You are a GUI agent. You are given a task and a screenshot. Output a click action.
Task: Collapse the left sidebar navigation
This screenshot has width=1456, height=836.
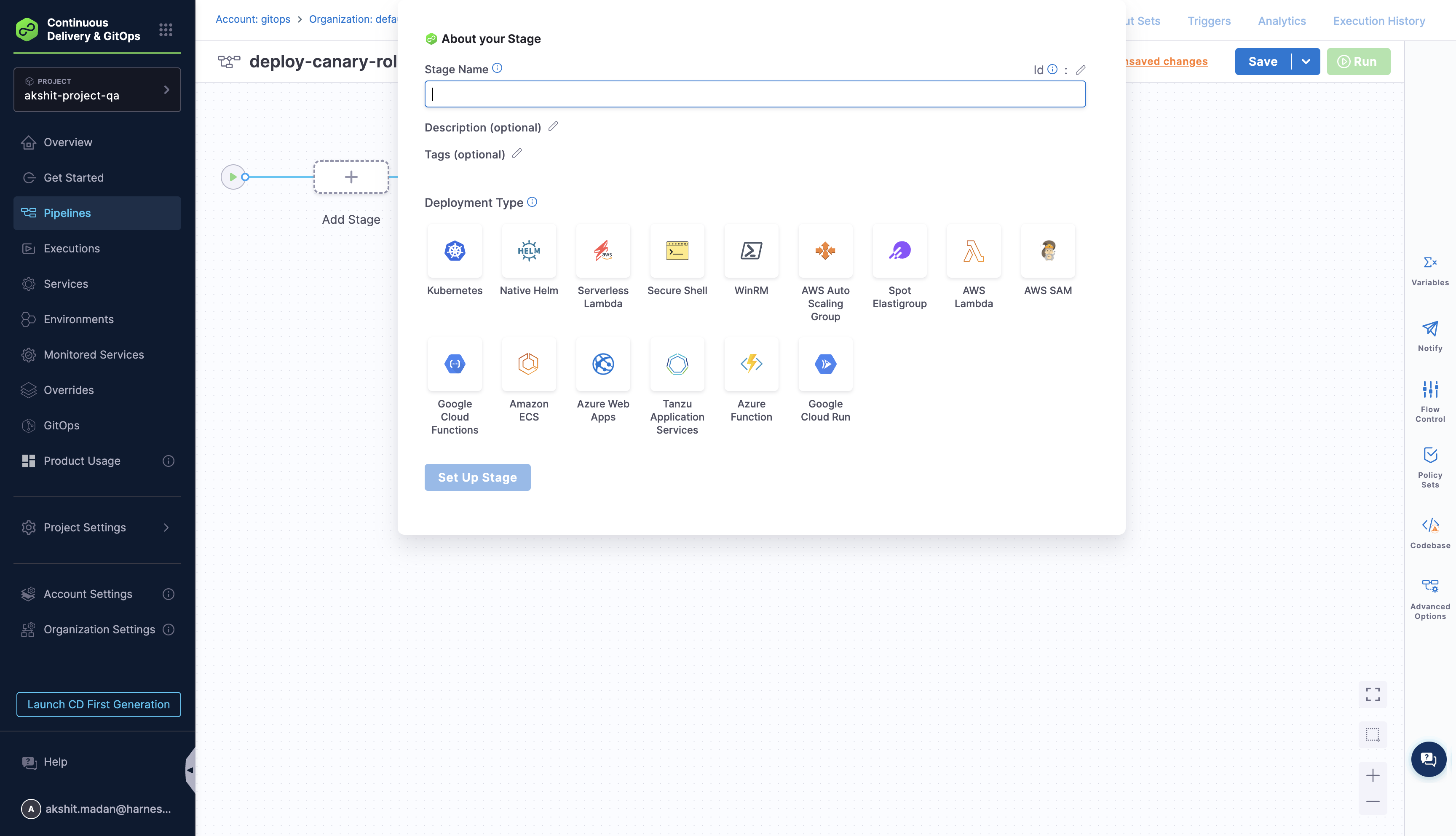point(190,770)
